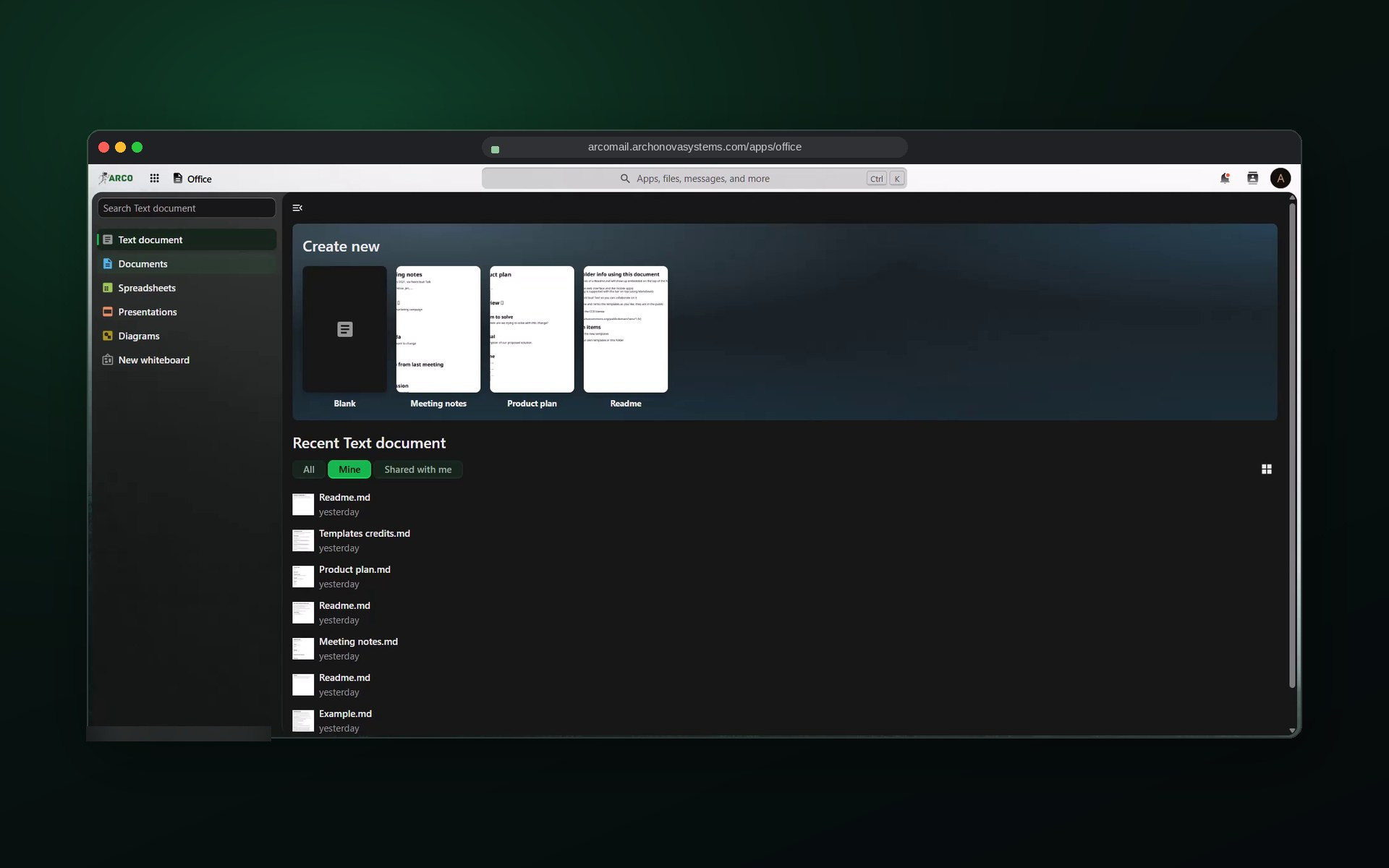Open the Spreadsheets section in the sidebar
This screenshot has height=868, width=1389.
(187, 288)
